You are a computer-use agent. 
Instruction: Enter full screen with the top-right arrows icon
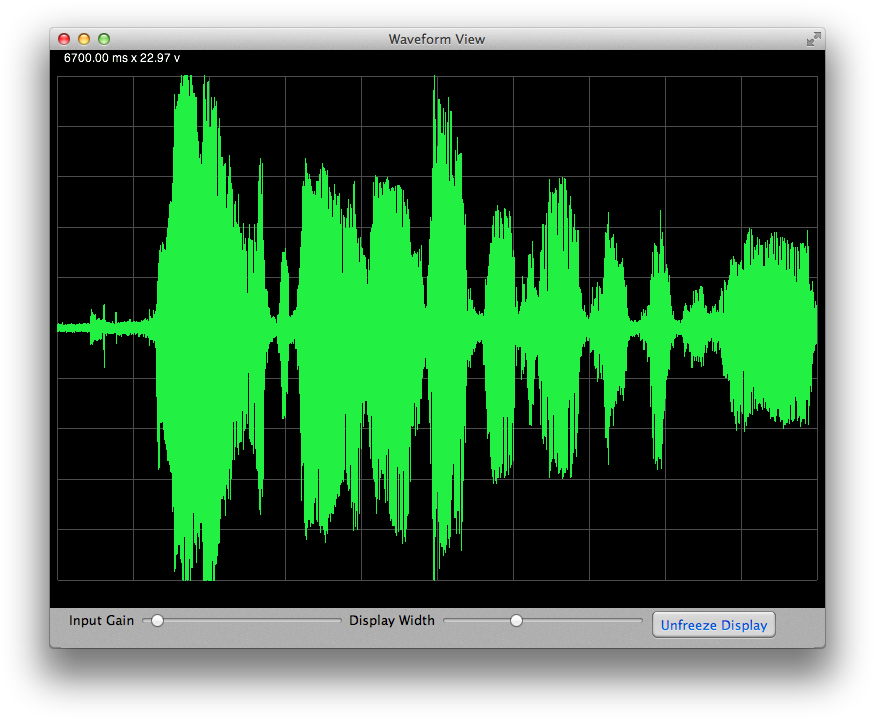[x=814, y=39]
